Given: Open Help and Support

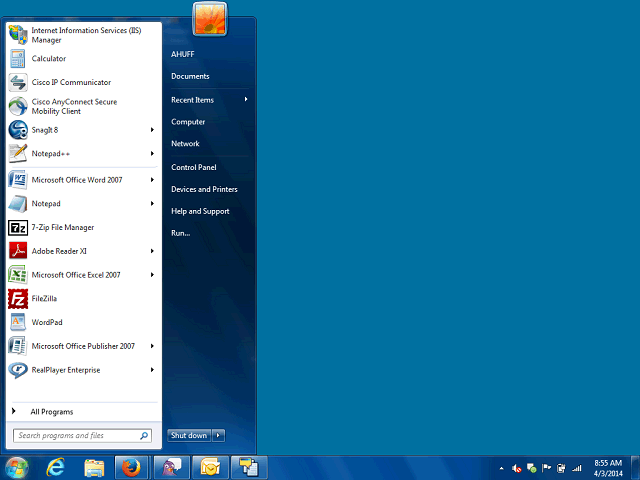Looking at the screenshot, I should click(200, 211).
